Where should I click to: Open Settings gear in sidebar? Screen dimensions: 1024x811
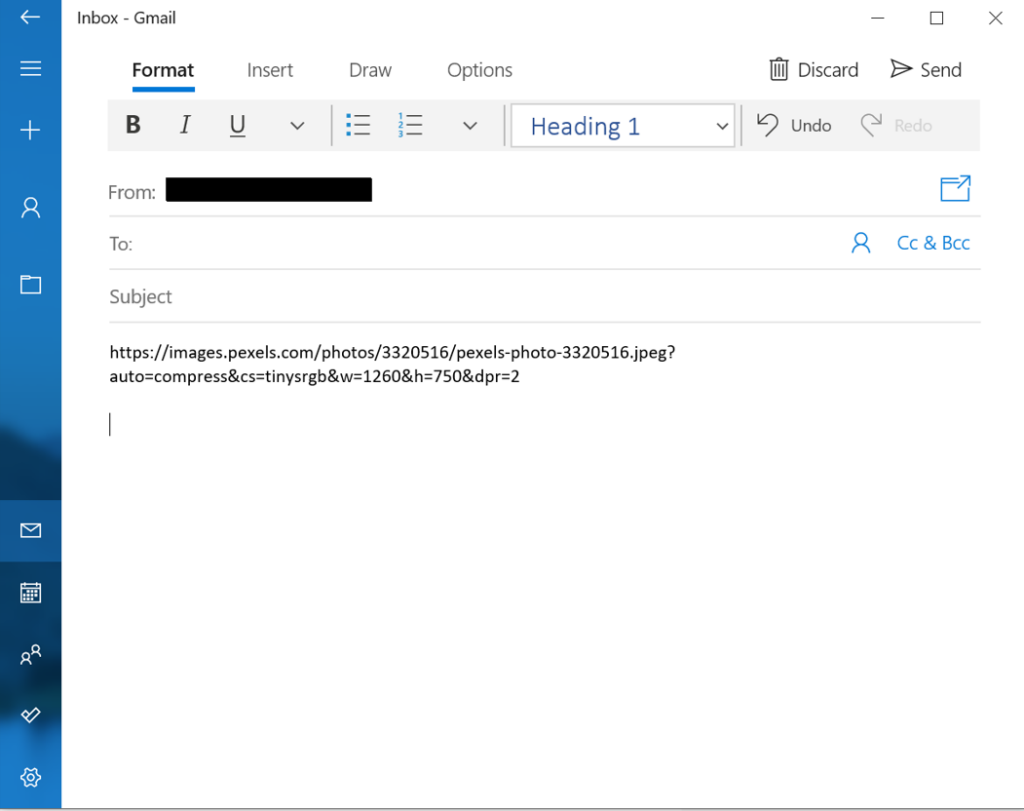30,777
